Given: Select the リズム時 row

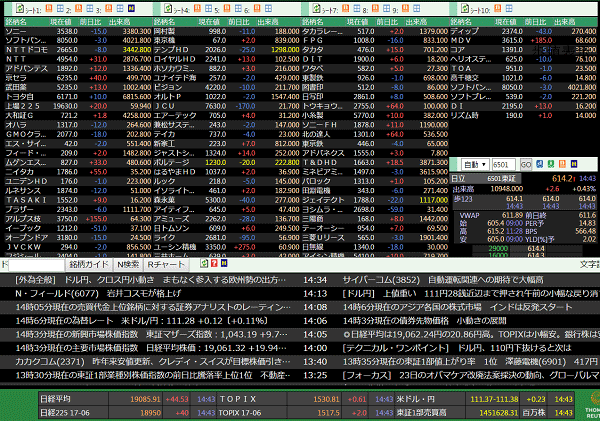Looking at the screenshot, I should 523,116.
